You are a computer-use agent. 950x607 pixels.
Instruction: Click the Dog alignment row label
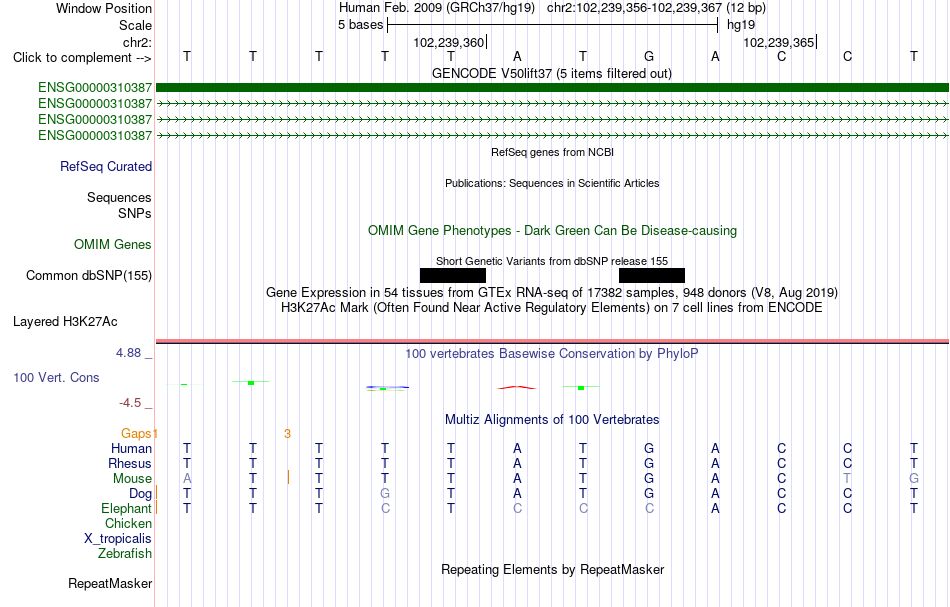click(140, 494)
